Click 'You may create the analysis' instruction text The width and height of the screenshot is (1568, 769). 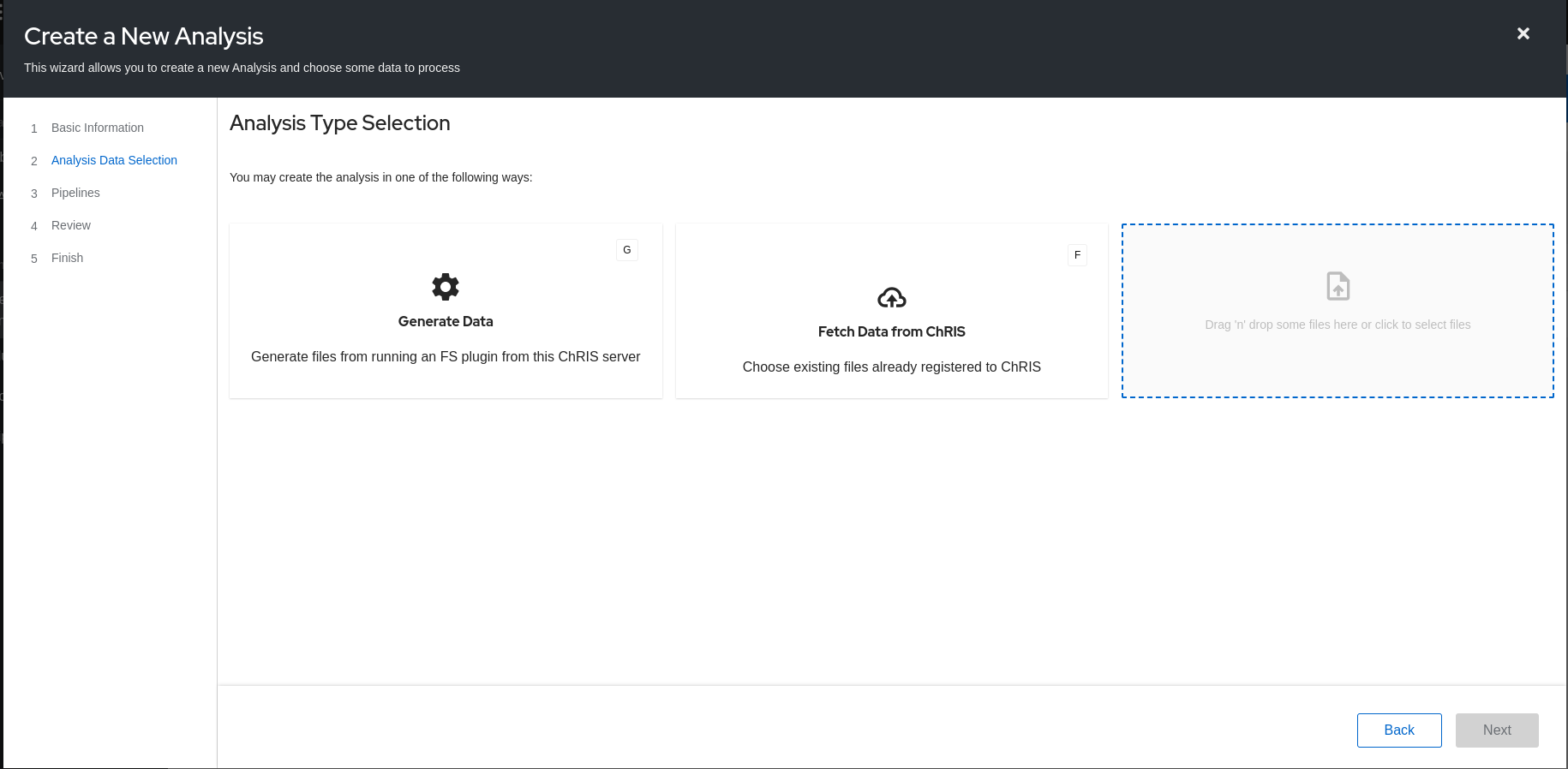coord(381,177)
